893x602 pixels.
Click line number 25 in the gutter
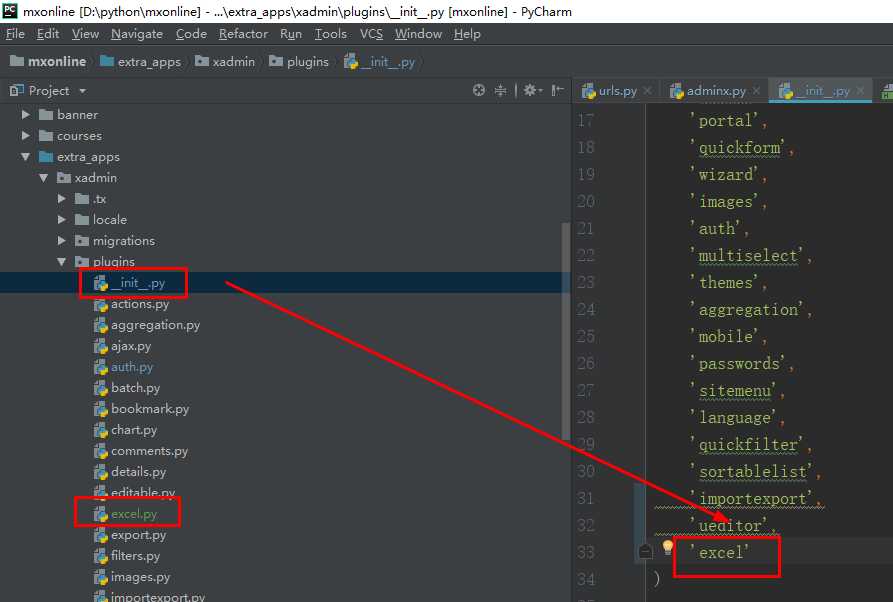pos(586,337)
